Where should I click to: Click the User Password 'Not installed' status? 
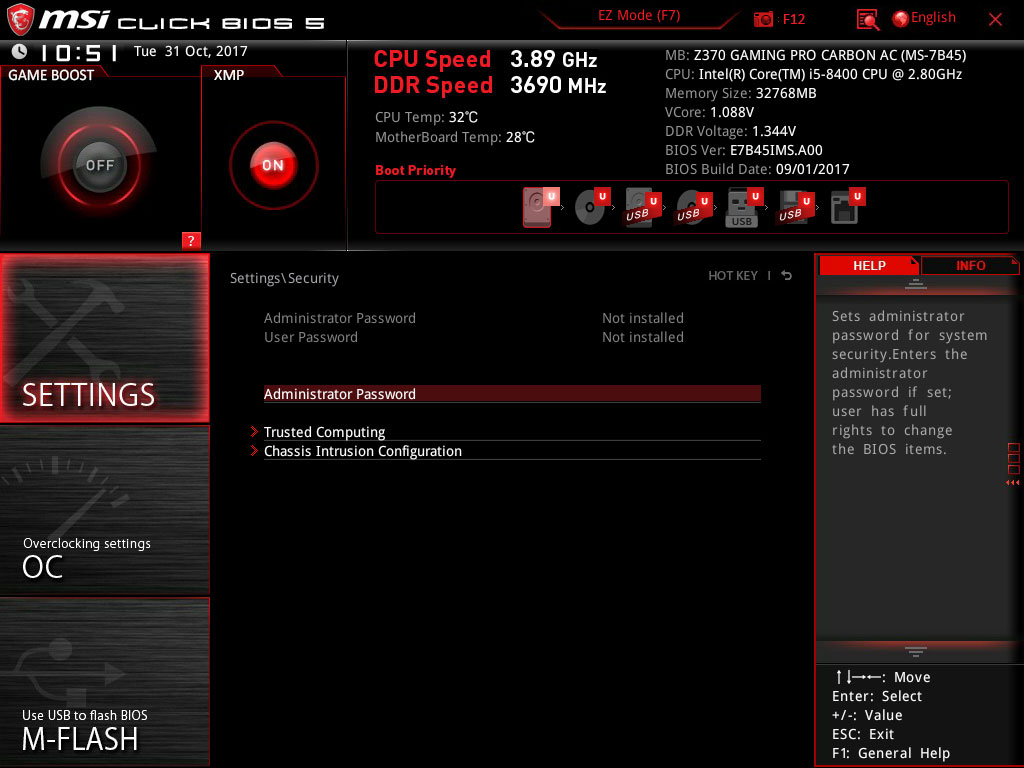click(x=643, y=337)
